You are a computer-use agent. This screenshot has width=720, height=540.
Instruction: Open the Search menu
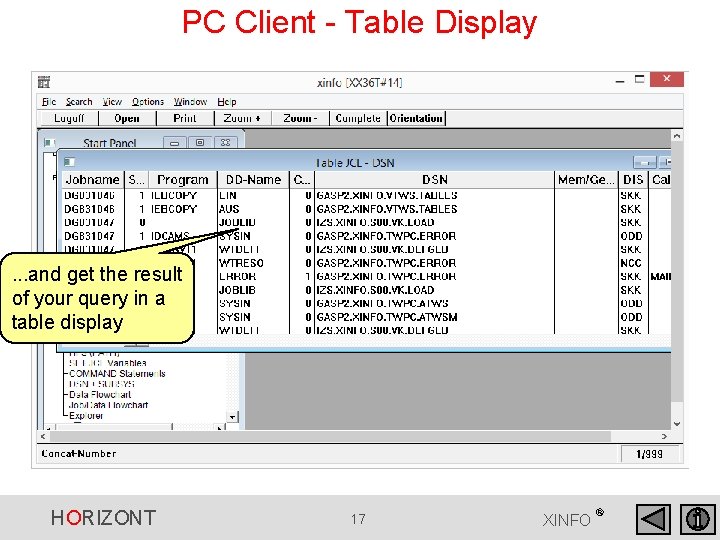(79, 101)
